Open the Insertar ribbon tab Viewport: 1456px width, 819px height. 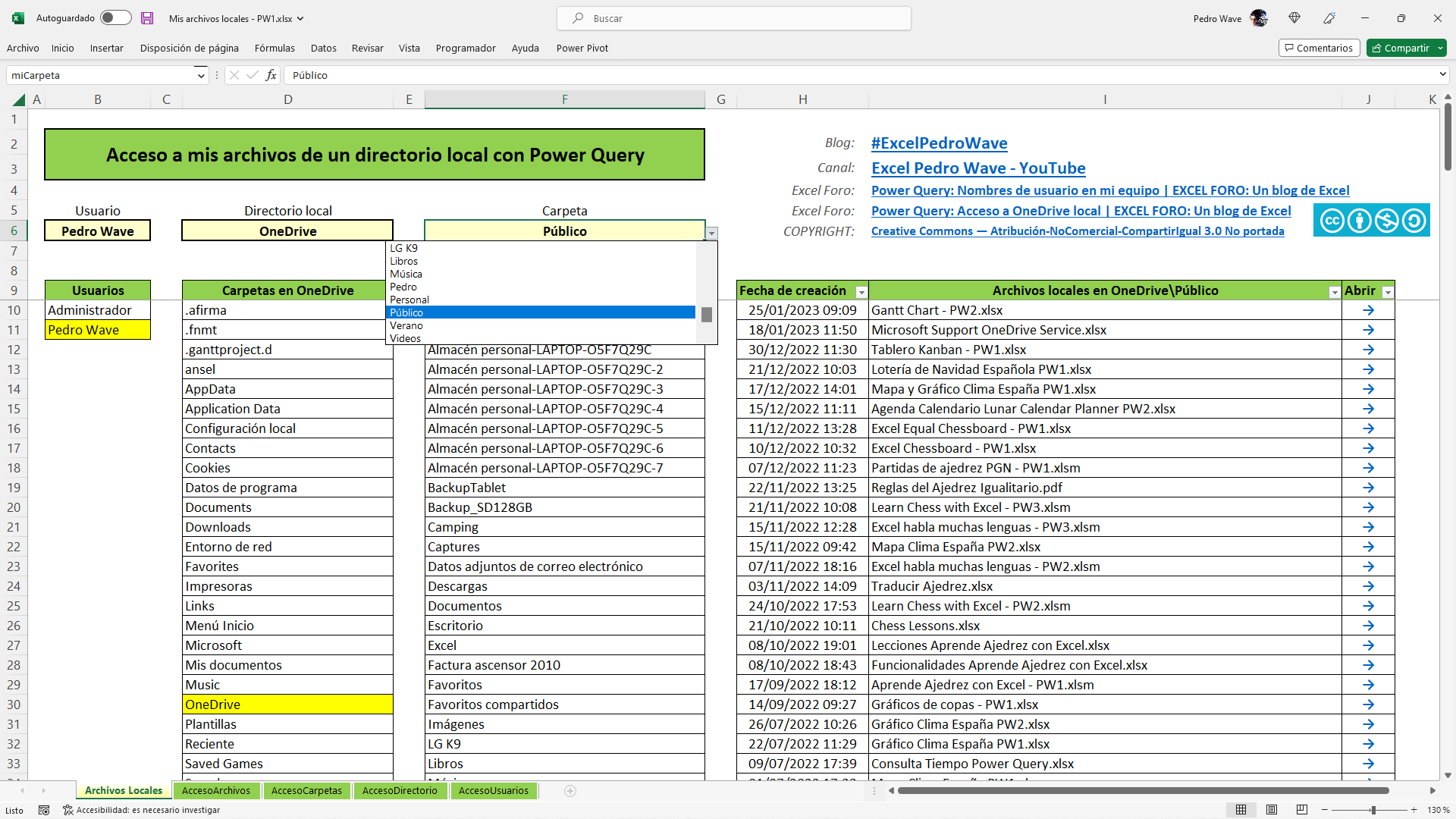point(106,48)
